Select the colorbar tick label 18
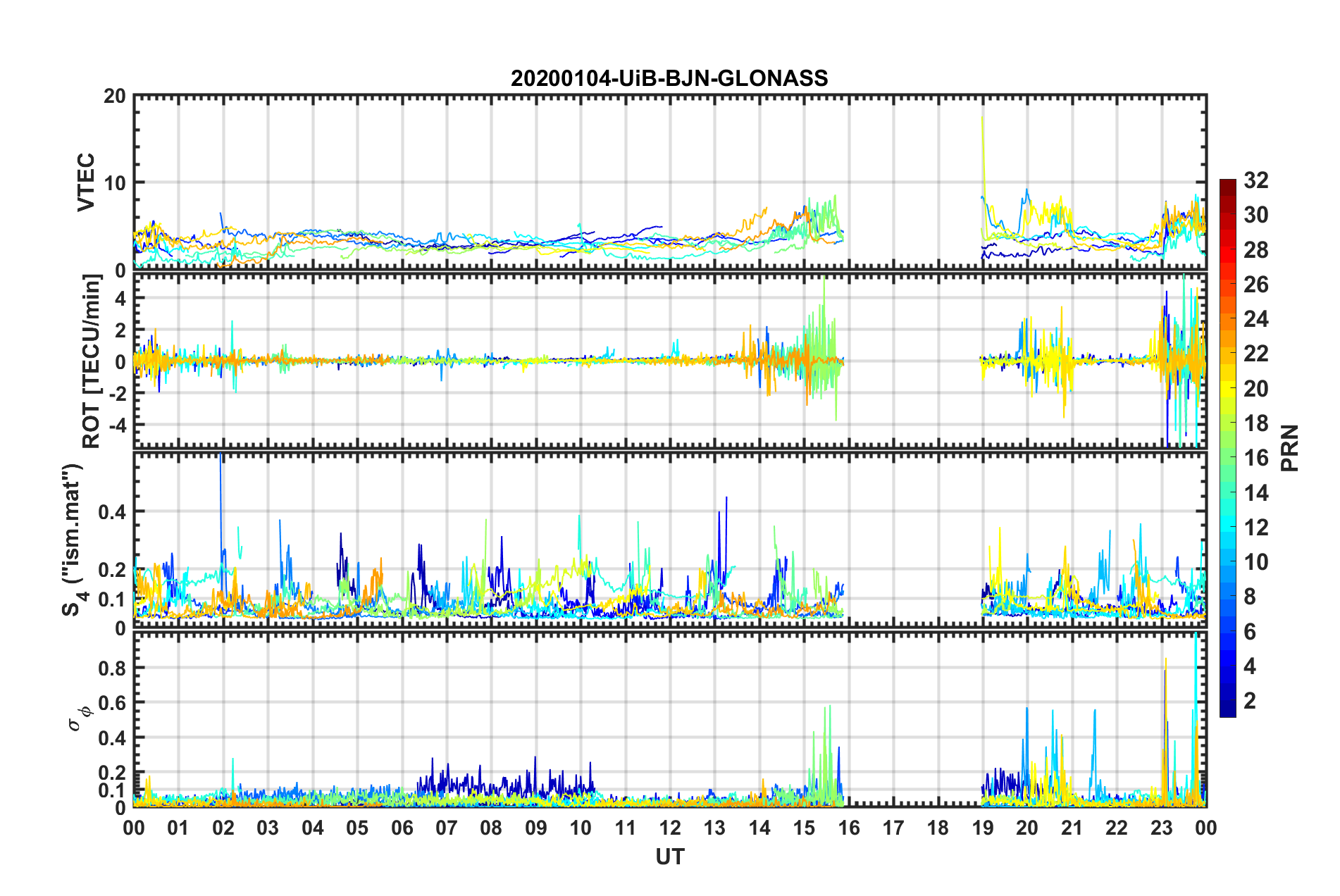Screen dimensions: 1340x896 1255,423
